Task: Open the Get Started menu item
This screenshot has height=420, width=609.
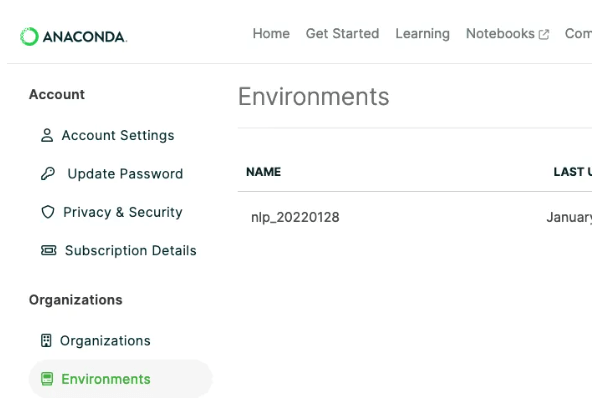Action: (342, 34)
